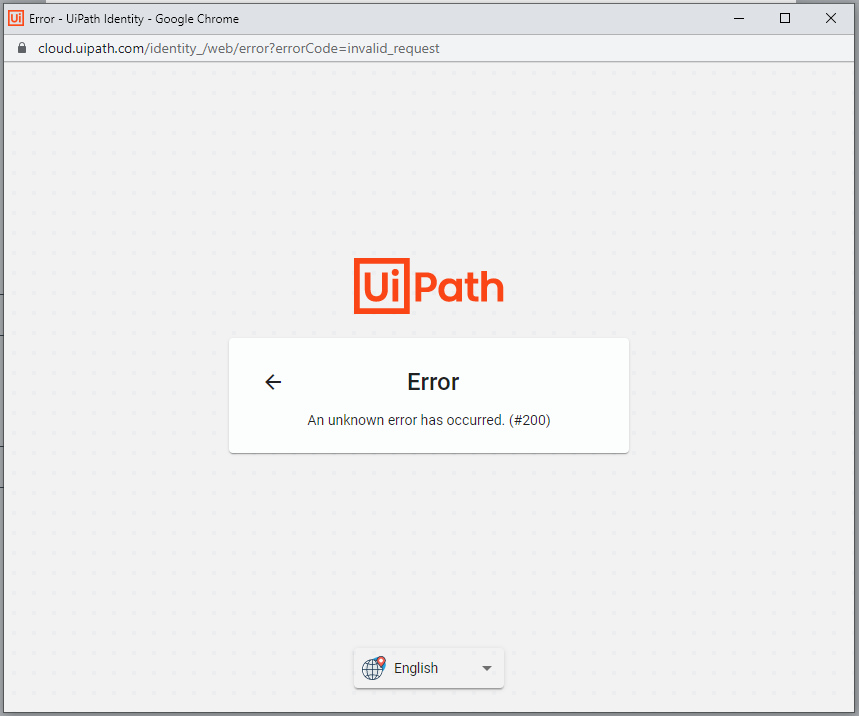
Task: Click the back arrow on the Error card
Action: click(273, 382)
